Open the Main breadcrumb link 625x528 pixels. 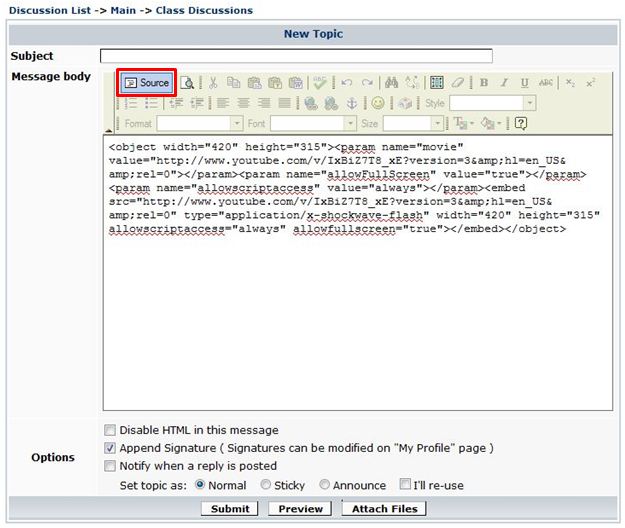pyautogui.click(x=123, y=10)
